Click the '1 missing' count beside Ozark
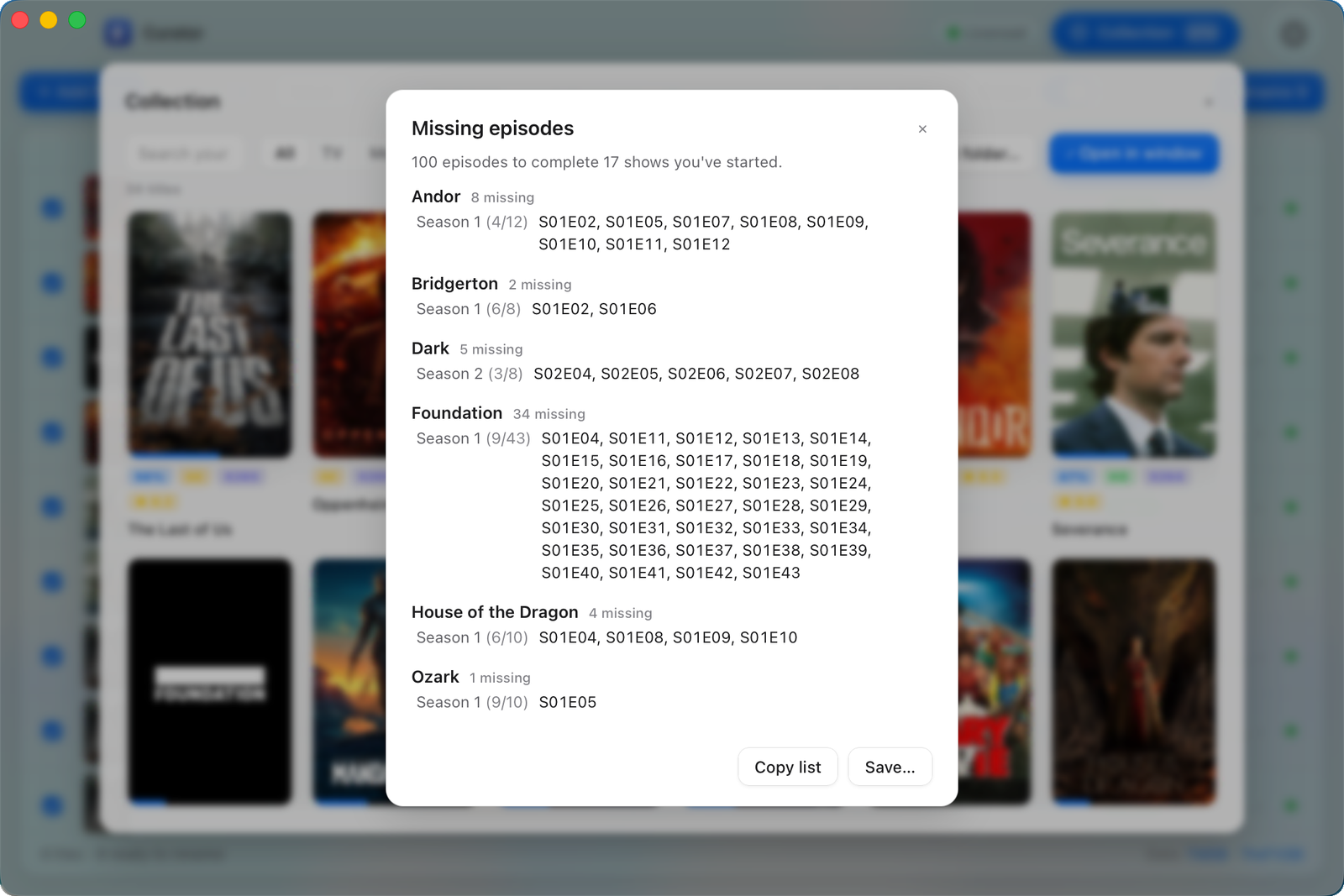Screen dimensions: 1344x896 [x=500, y=678]
